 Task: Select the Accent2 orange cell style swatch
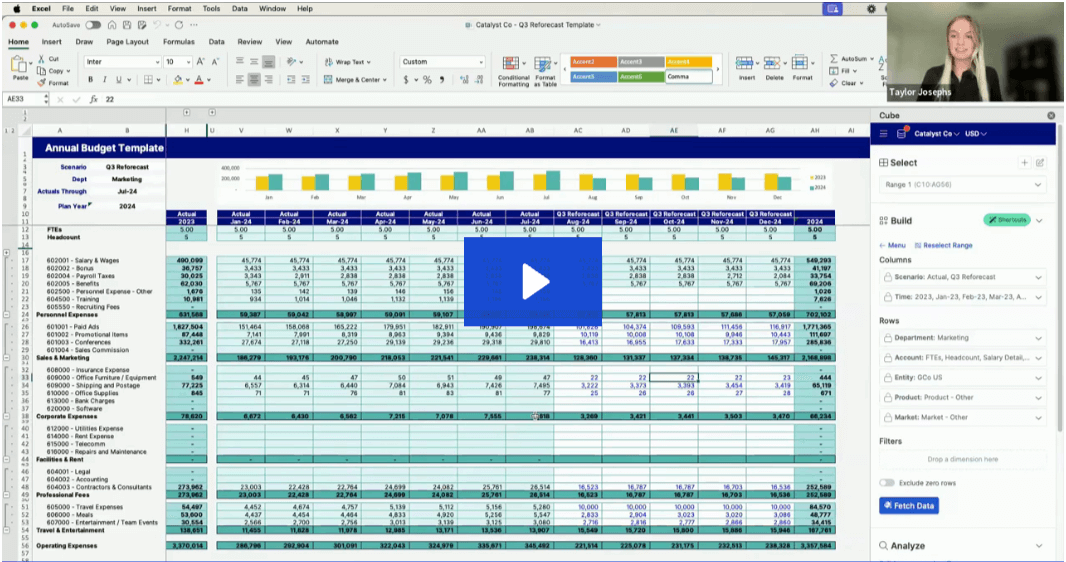[594, 62]
